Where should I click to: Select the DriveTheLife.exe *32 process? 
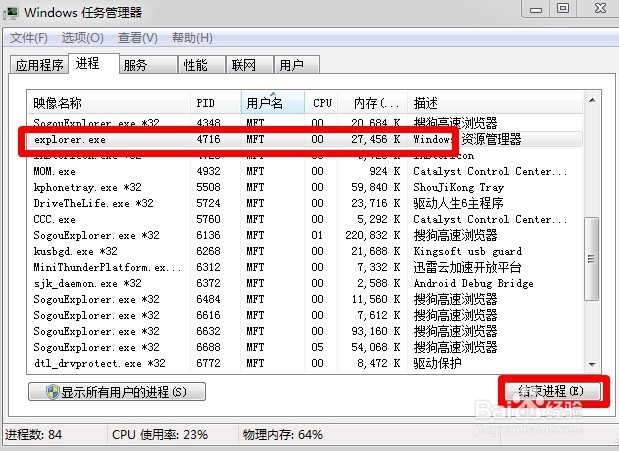(x=304, y=203)
